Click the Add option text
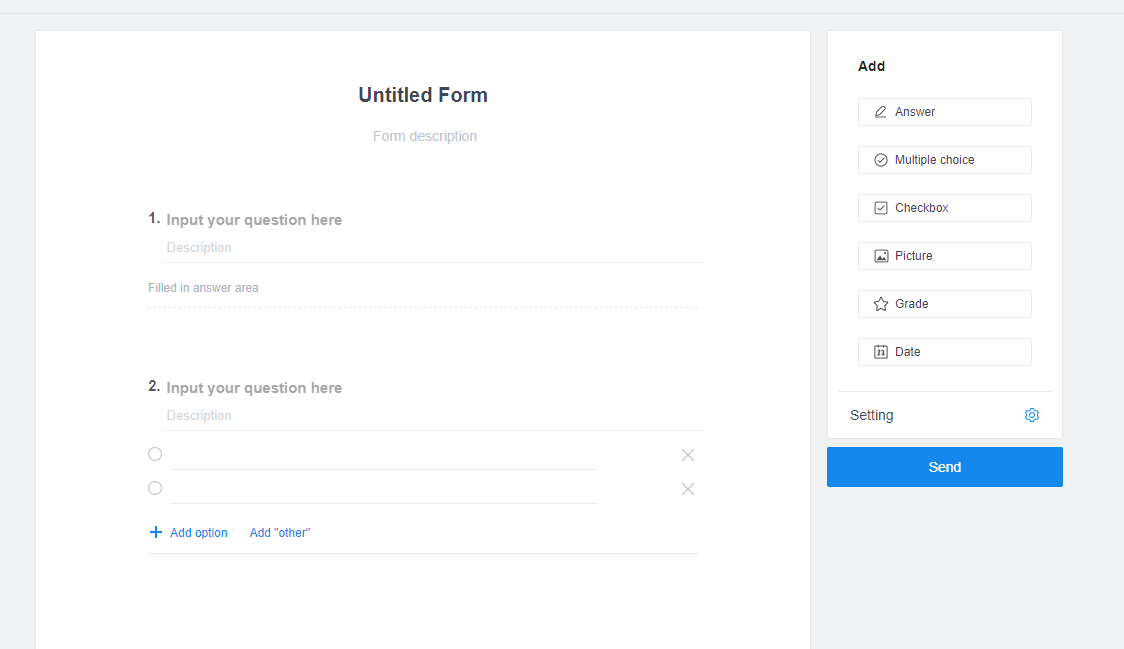The width and height of the screenshot is (1124, 649). pyautogui.click(x=197, y=532)
